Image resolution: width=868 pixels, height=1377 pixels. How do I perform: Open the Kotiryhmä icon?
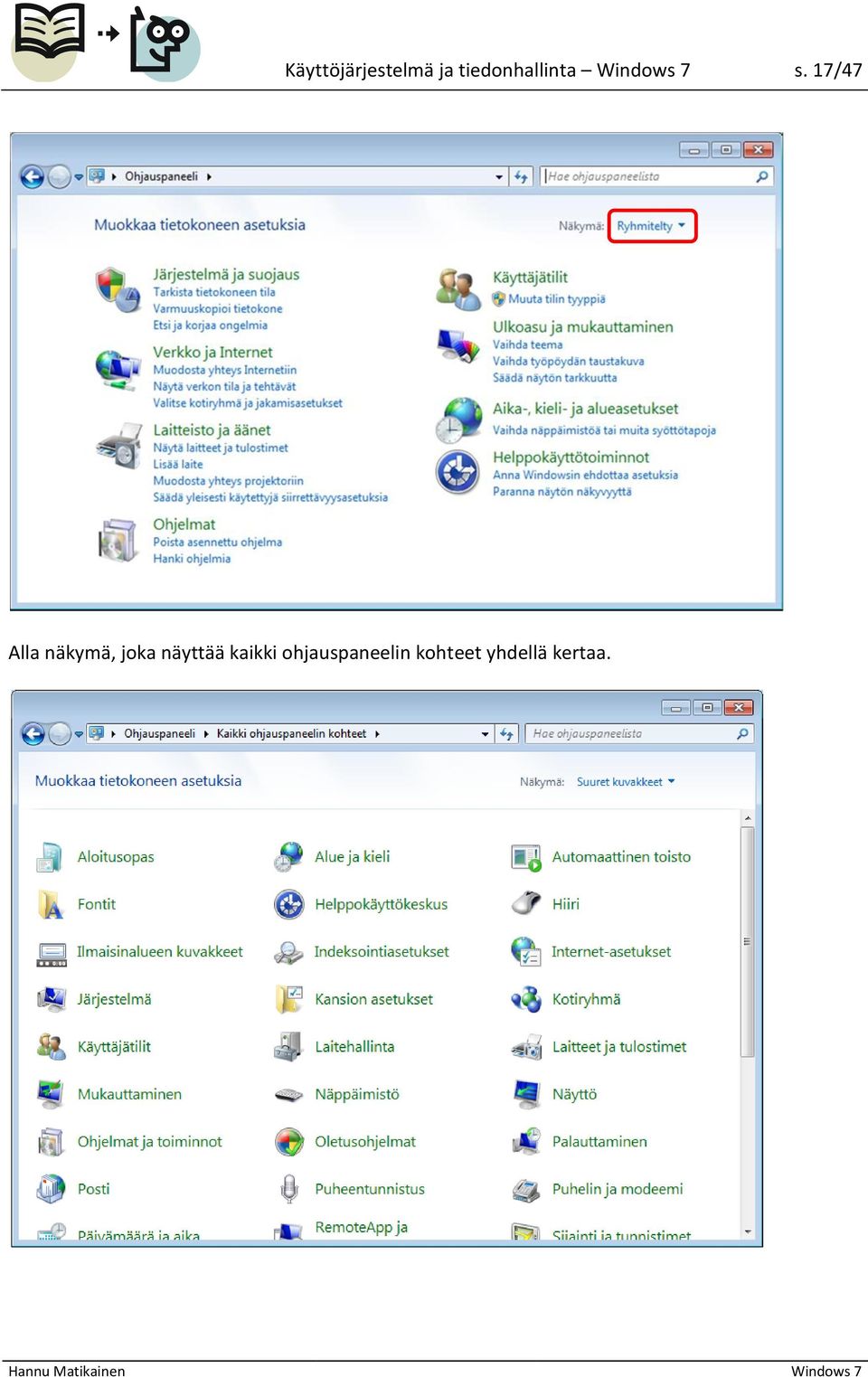[x=526, y=999]
